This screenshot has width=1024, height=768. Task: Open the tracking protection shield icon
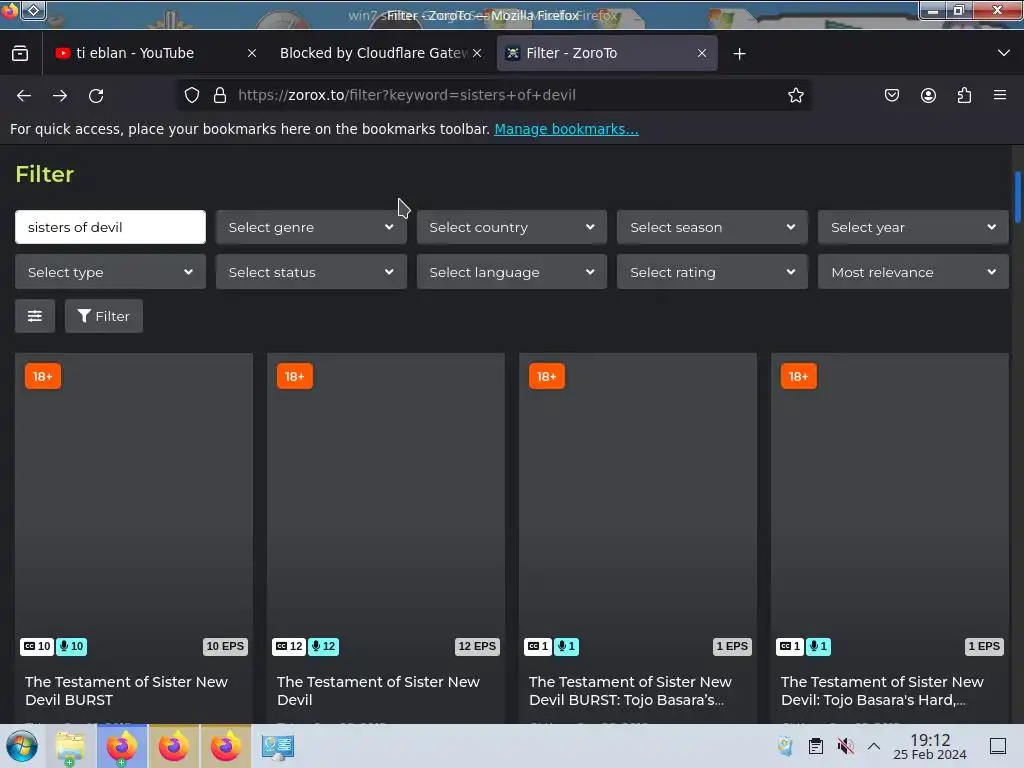pyautogui.click(x=191, y=95)
